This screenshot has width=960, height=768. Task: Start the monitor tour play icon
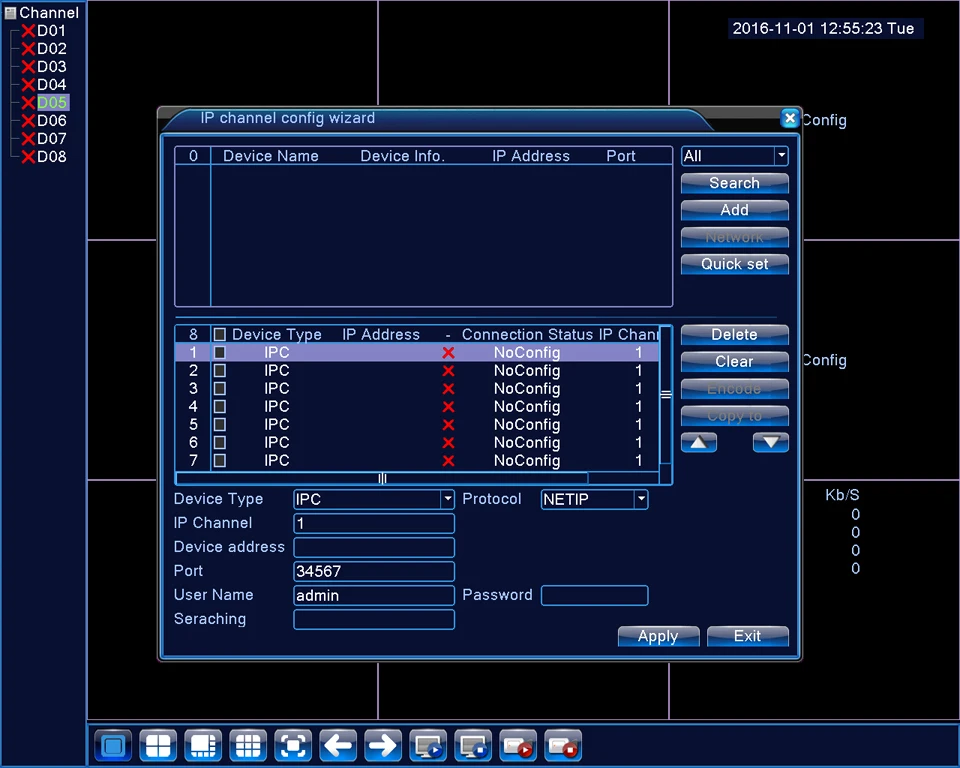tap(428, 745)
